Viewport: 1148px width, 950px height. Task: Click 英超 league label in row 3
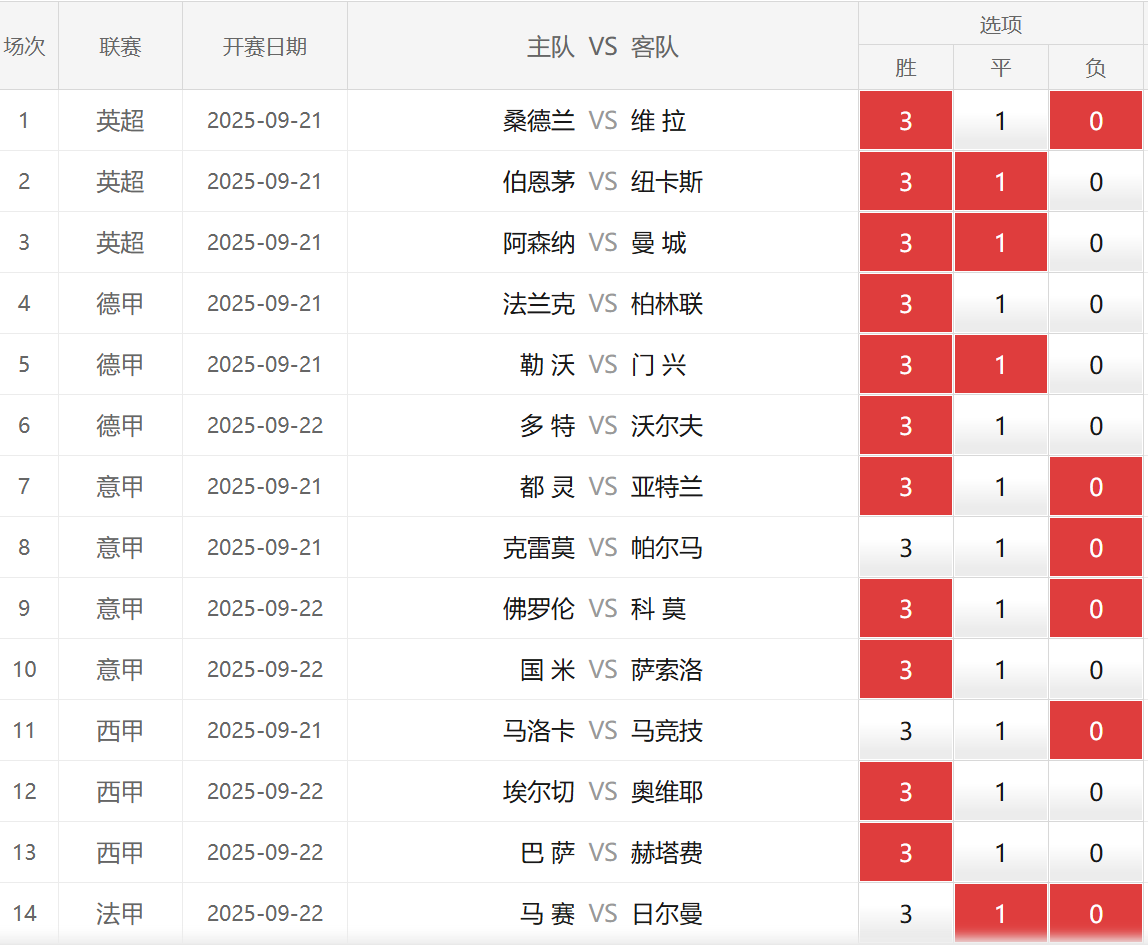tap(120, 243)
